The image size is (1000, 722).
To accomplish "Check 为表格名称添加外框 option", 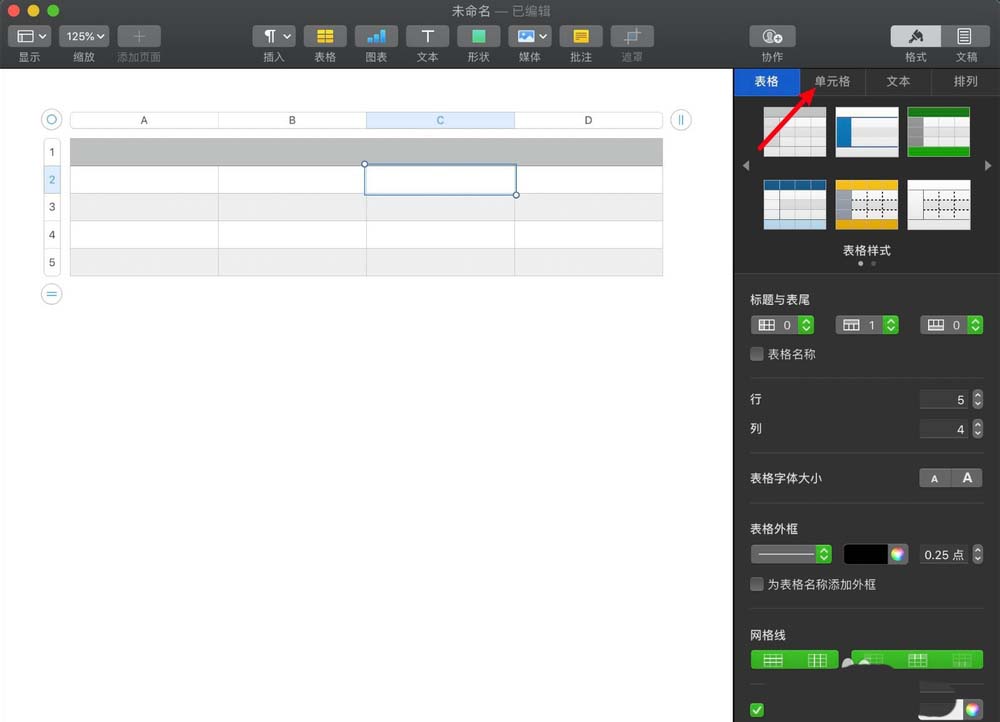I will [757, 584].
